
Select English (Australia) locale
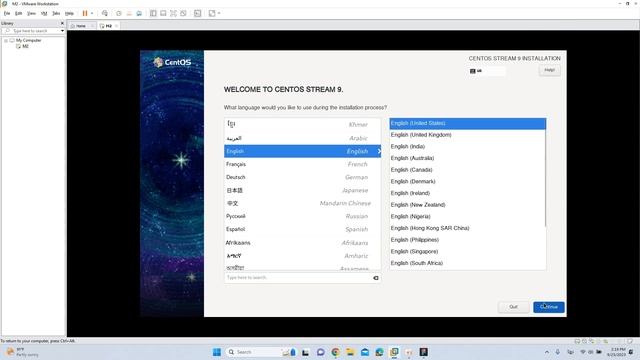[x=467, y=158]
